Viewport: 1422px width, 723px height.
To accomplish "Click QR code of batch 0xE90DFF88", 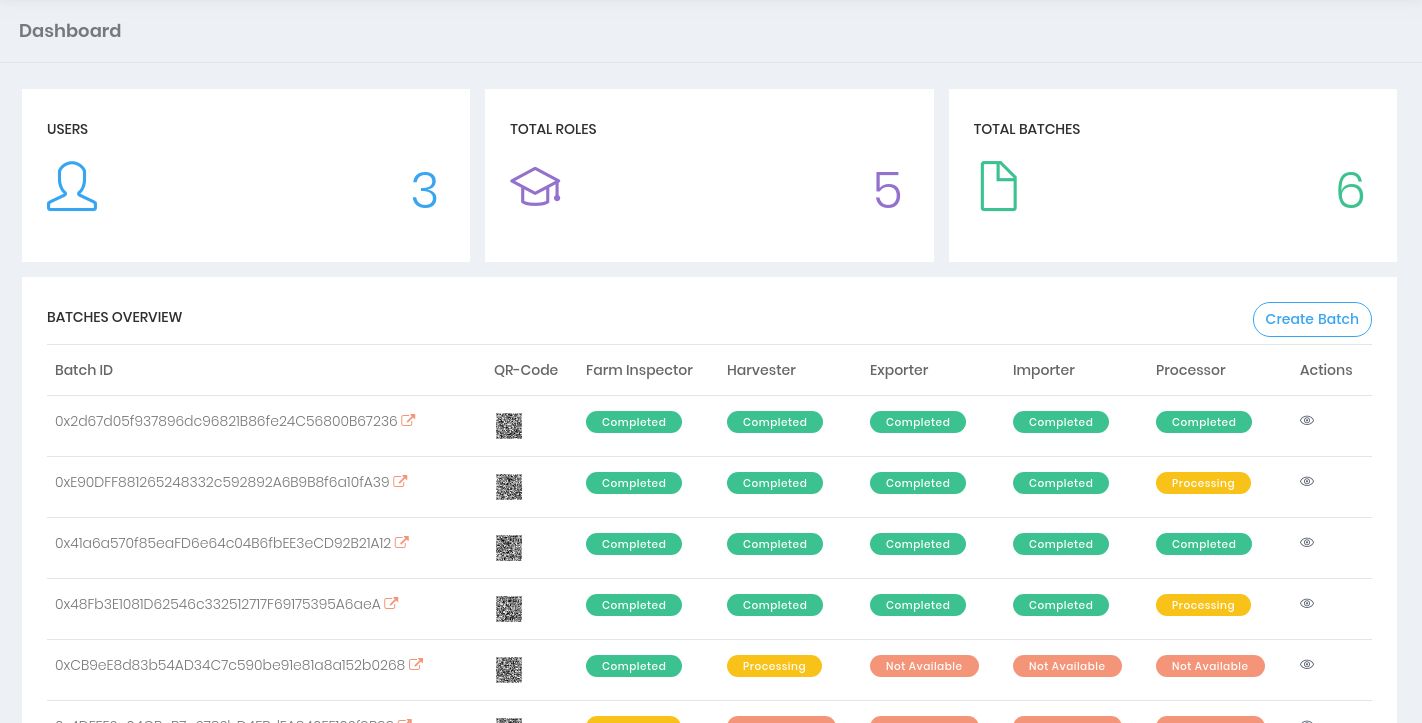I will pos(509,487).
